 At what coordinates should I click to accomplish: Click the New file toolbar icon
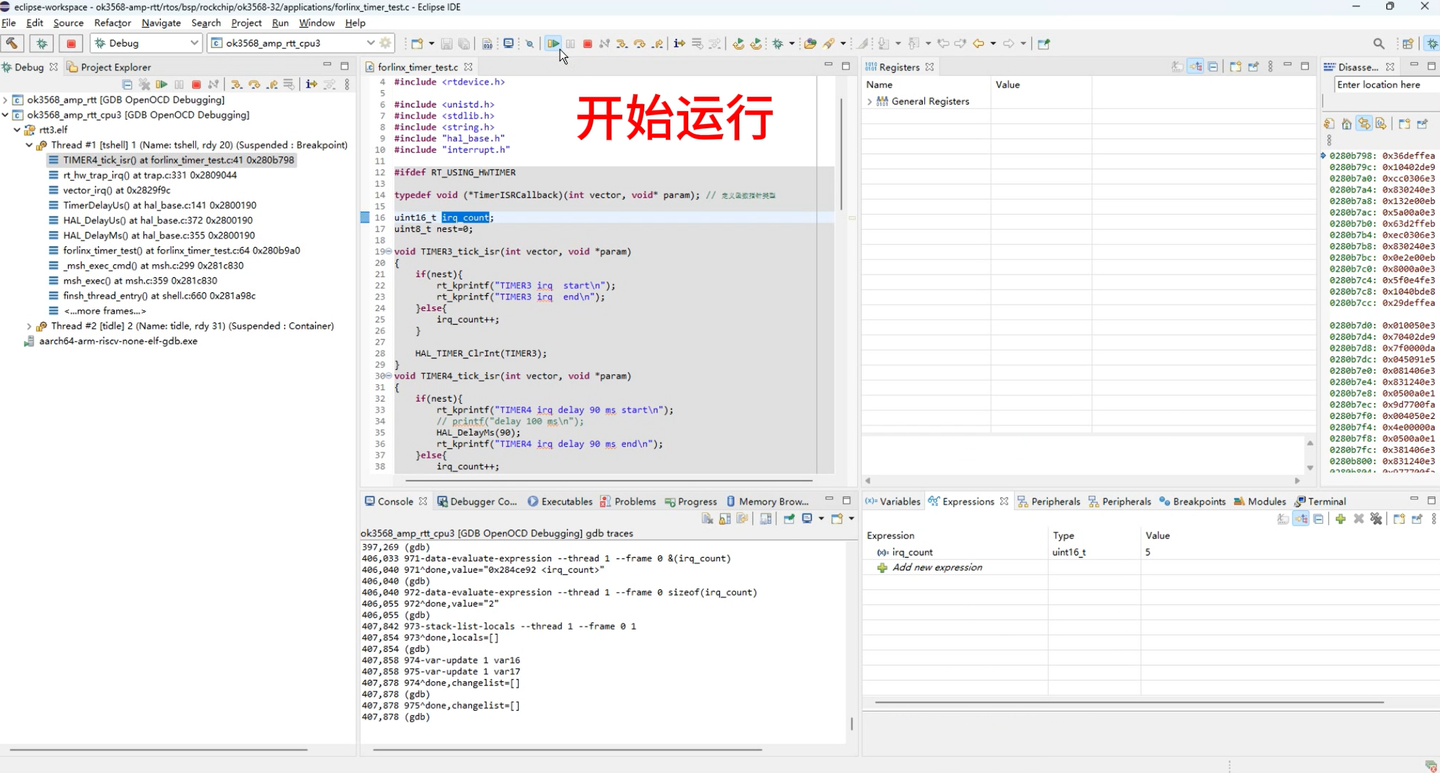tap(417, 44)
